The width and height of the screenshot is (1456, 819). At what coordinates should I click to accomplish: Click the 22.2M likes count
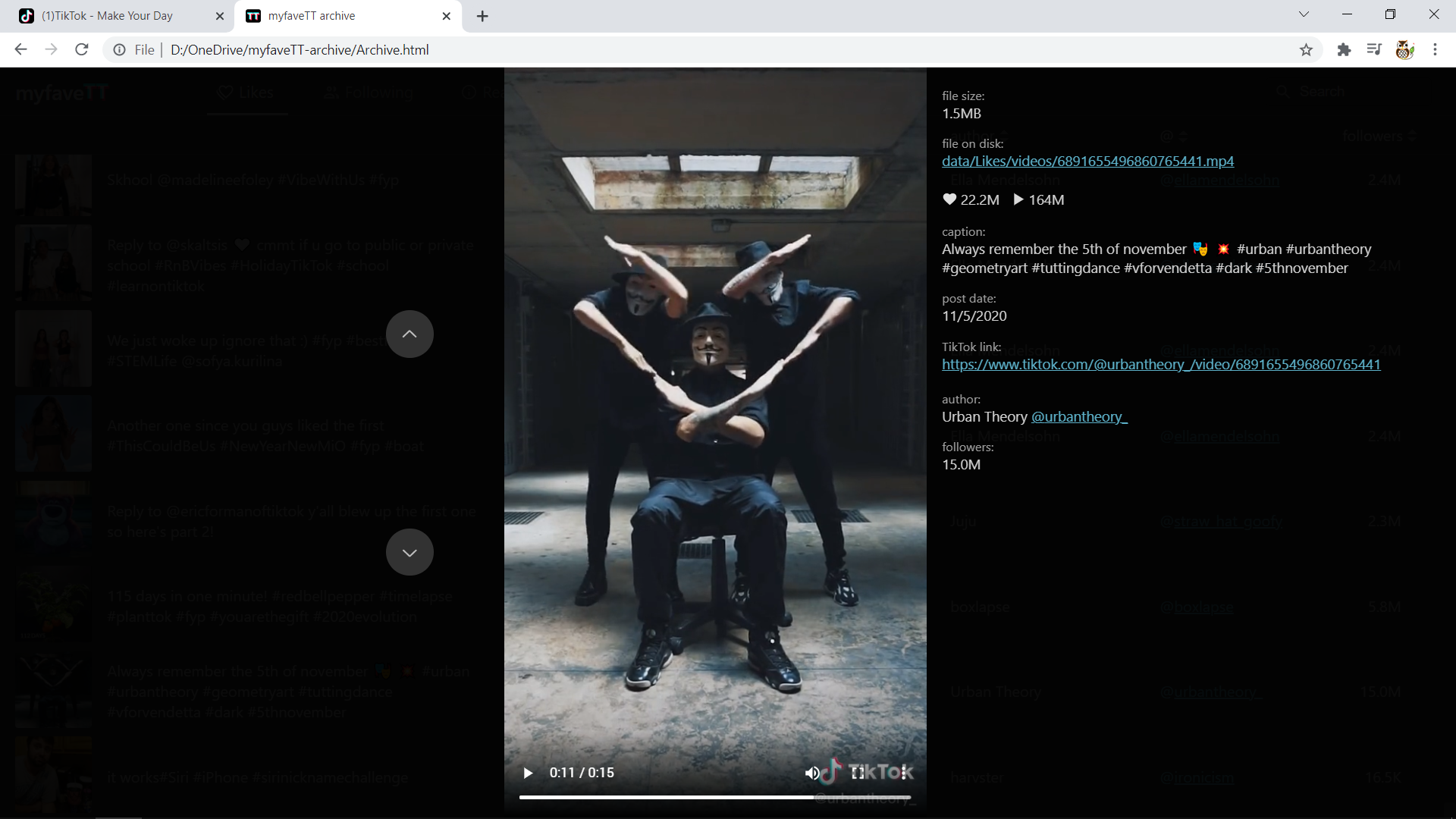[x=971, y=199]
